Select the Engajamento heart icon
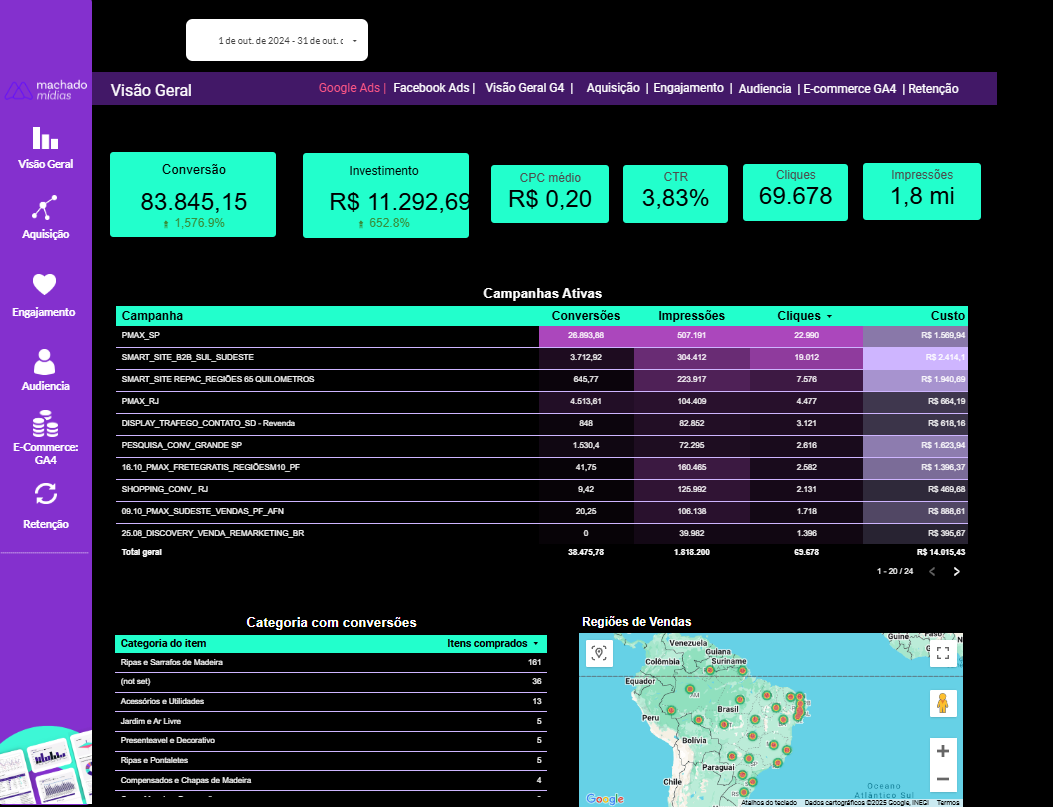The height and width of the screenshot is (807, 1053). coord(45,285)
